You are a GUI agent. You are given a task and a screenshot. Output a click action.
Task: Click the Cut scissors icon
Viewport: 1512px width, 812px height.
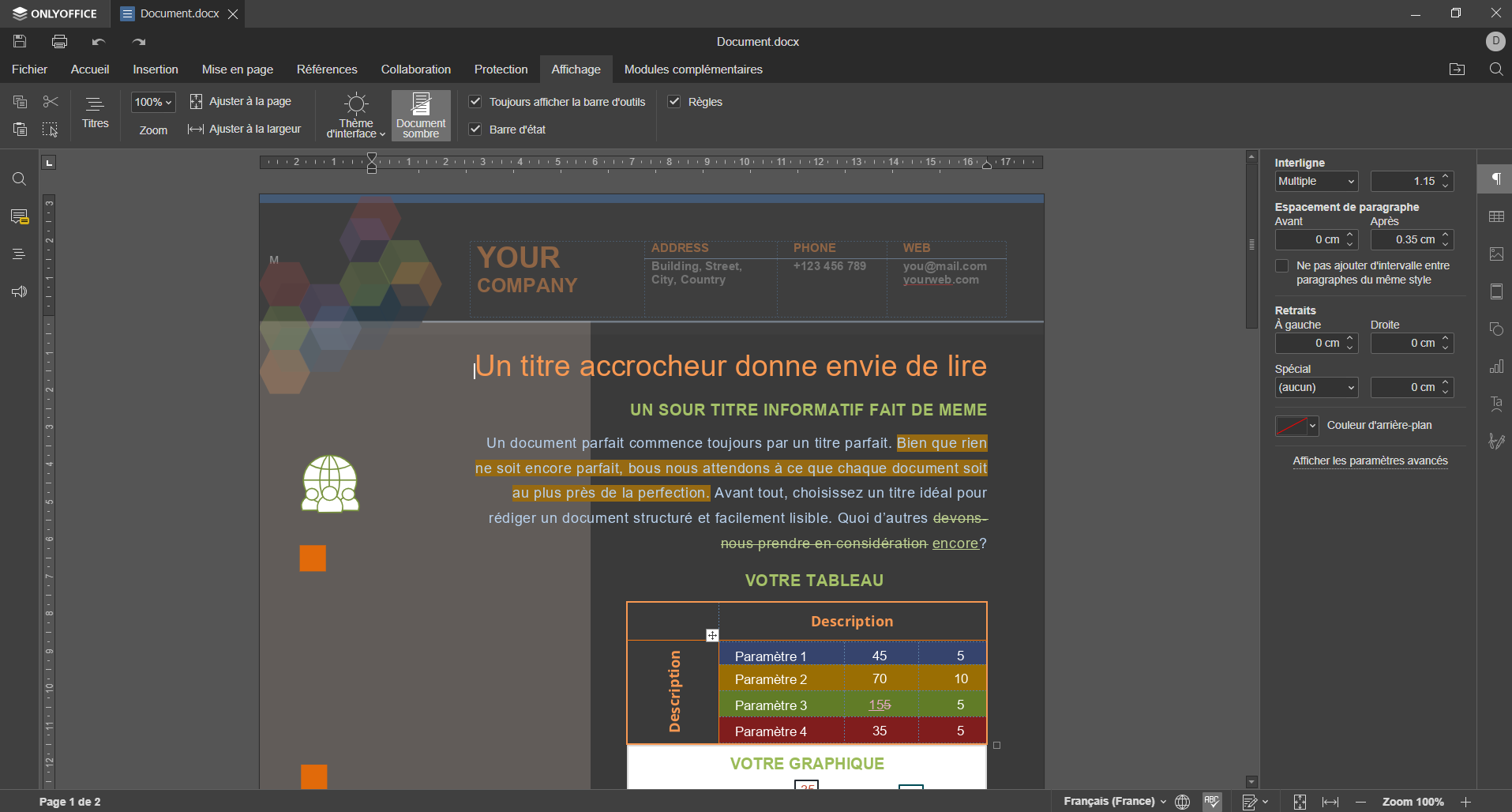pyautogui.click(x=51, y=102)
